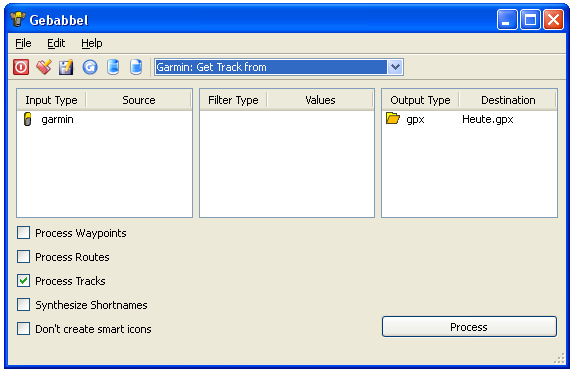Viewport: 572px width, 370px height.
Task: Click the red power quit icon
Action: [21, 67]
